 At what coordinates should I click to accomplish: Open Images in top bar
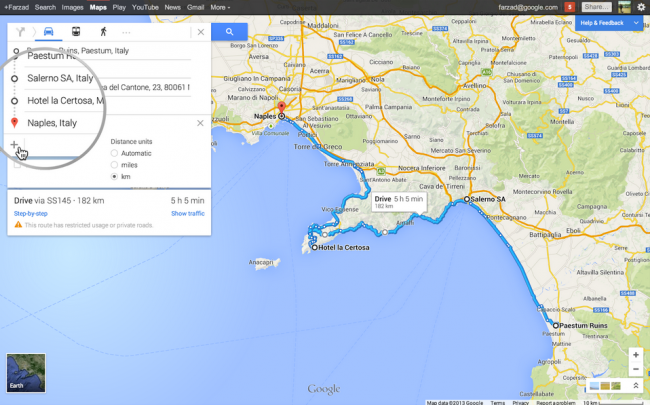pyautogui.click(x=72, y=7)
